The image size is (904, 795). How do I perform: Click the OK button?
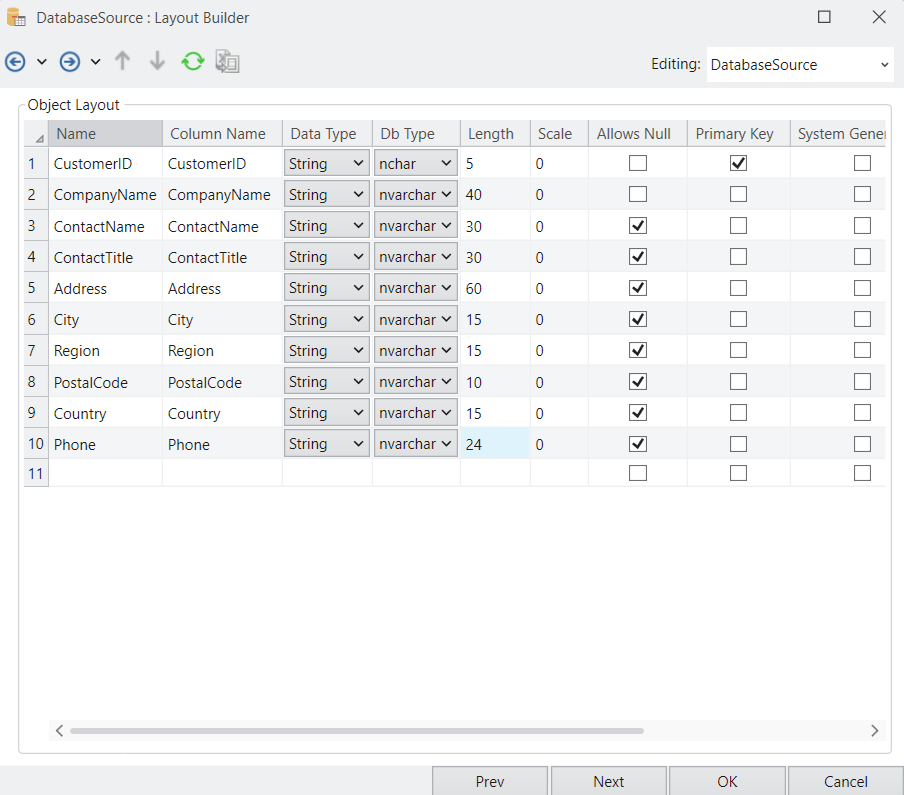point(727,781)
